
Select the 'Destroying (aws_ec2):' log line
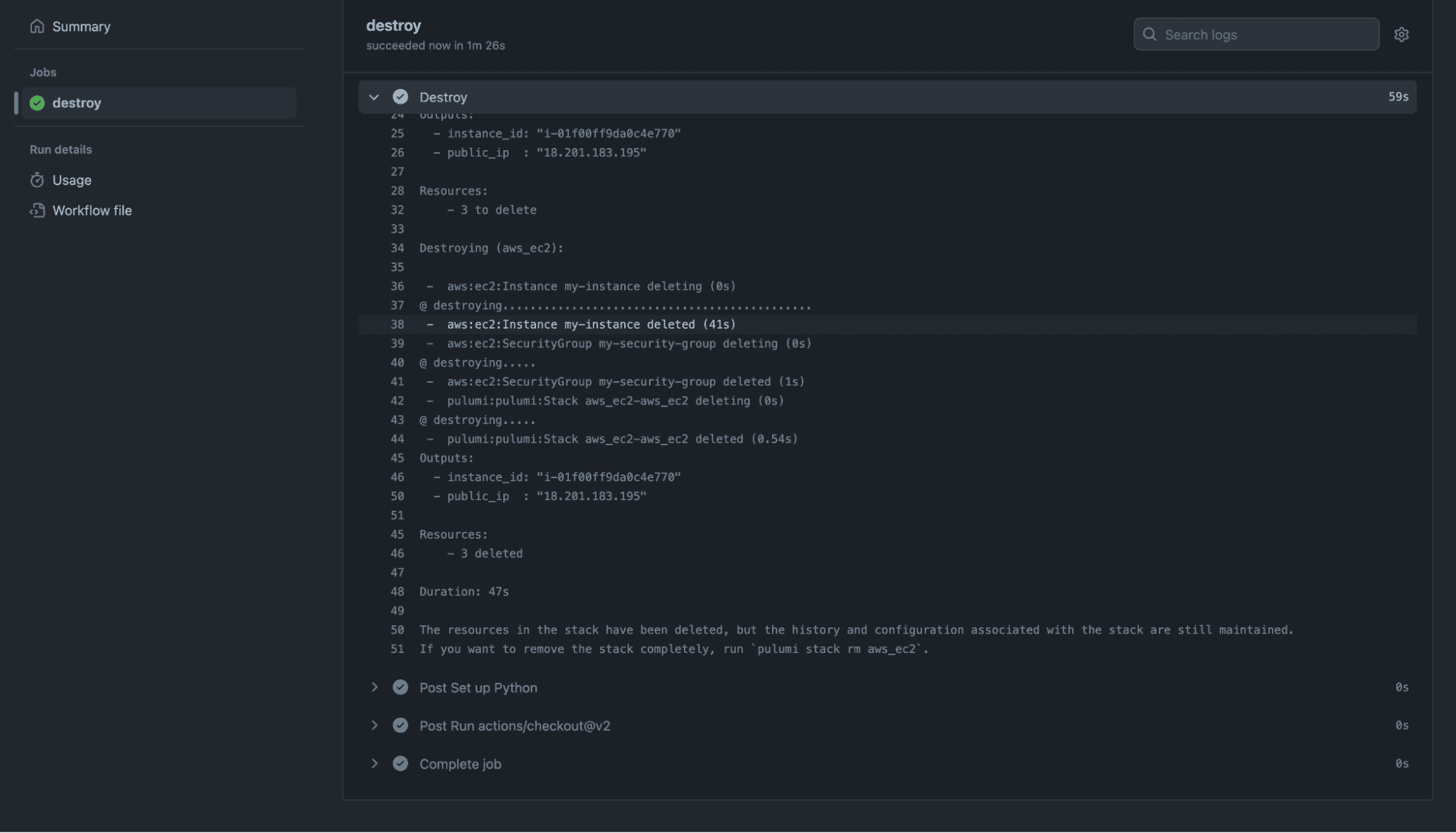click(491, 248)
